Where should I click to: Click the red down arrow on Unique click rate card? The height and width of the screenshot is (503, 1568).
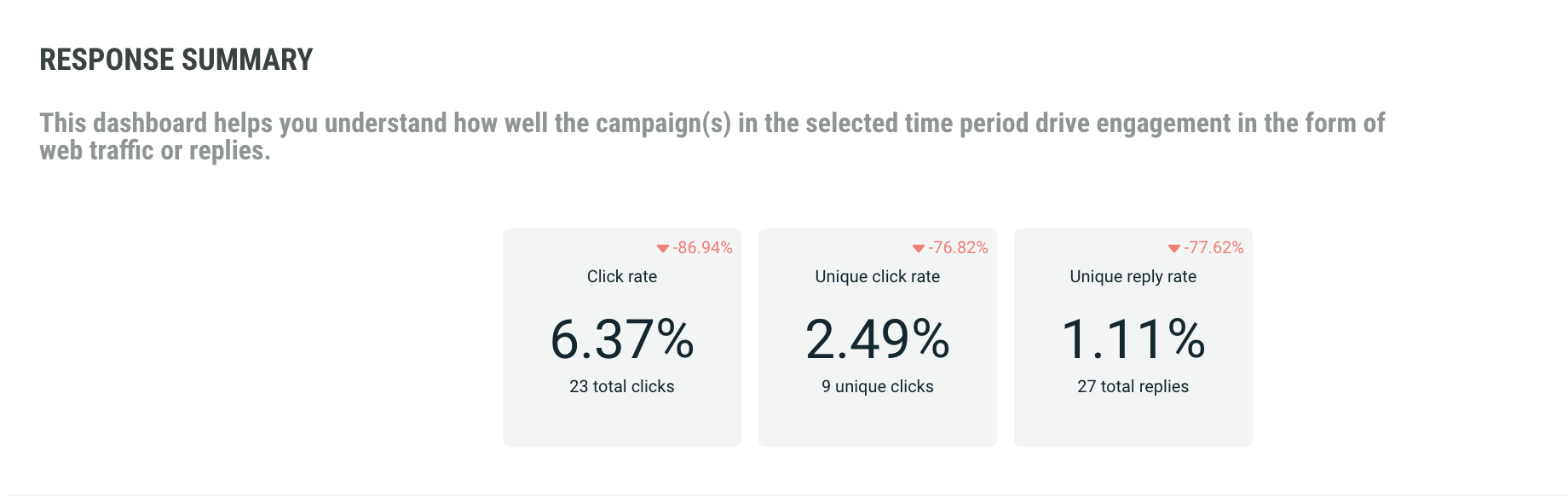tap(918, 249)
